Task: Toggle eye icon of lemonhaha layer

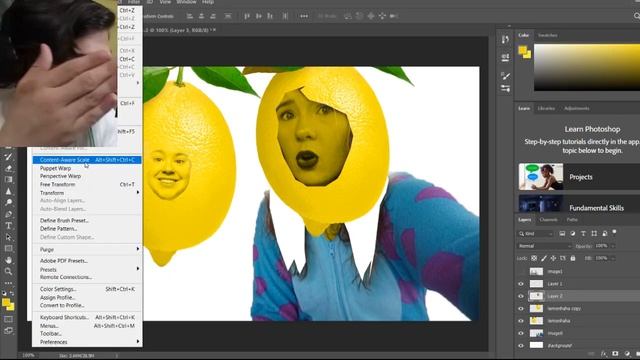Action: (521, 321)
